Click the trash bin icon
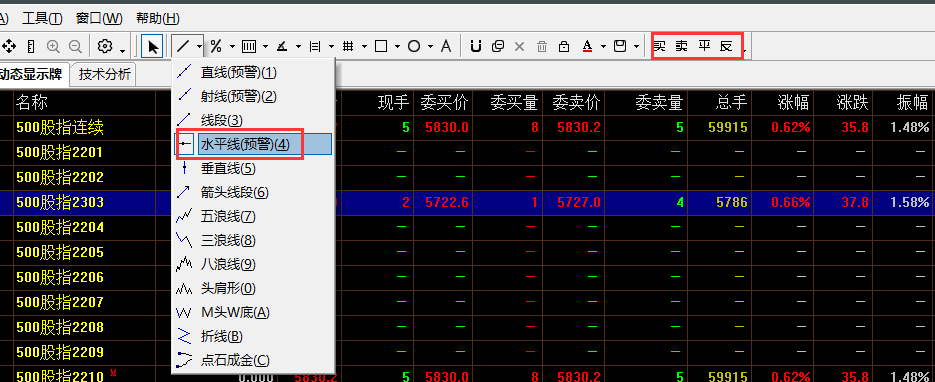 click(x=541, y=46)
